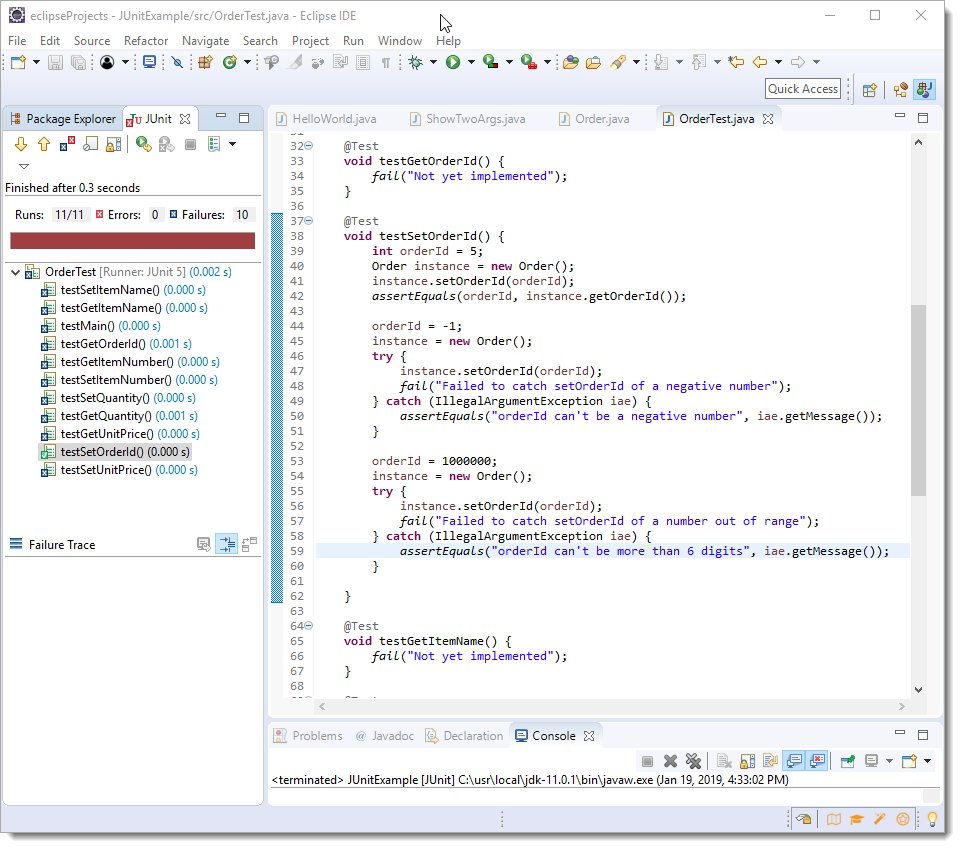Open the Javadoc view tab

(385, 736)
